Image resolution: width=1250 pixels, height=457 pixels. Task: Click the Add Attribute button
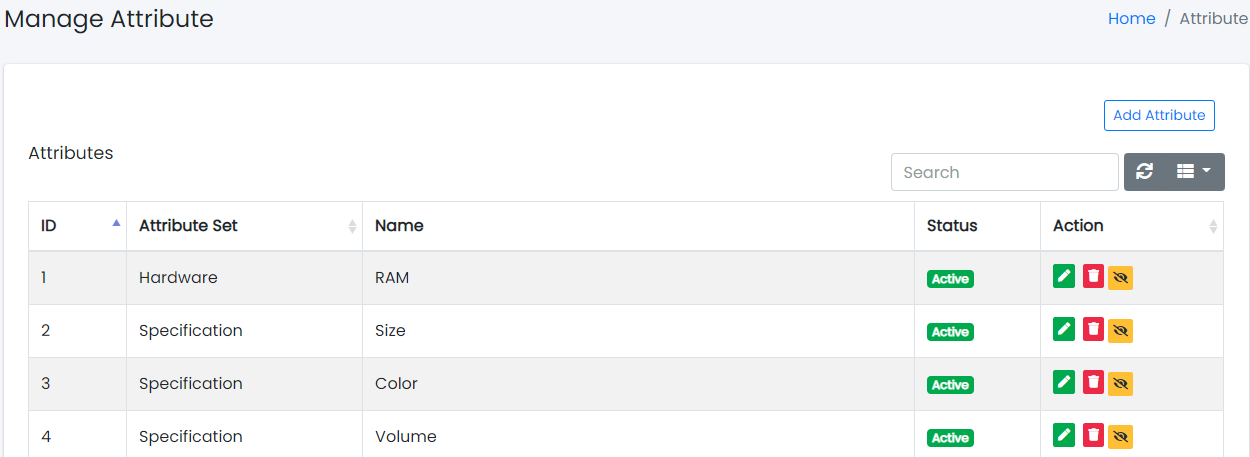[x=1159, y=115]
